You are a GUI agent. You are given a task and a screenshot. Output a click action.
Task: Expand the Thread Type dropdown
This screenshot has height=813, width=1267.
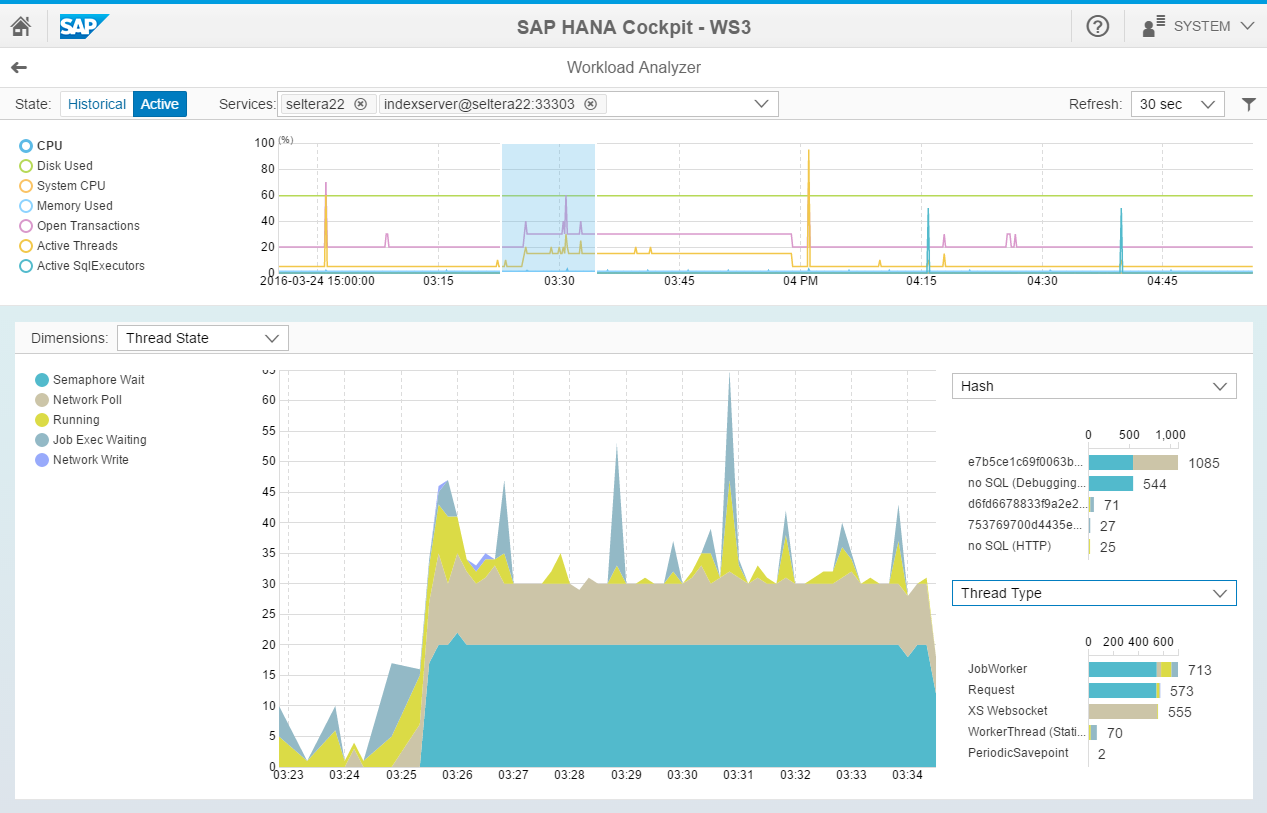pyautogui.click(x=1093, y=593)
